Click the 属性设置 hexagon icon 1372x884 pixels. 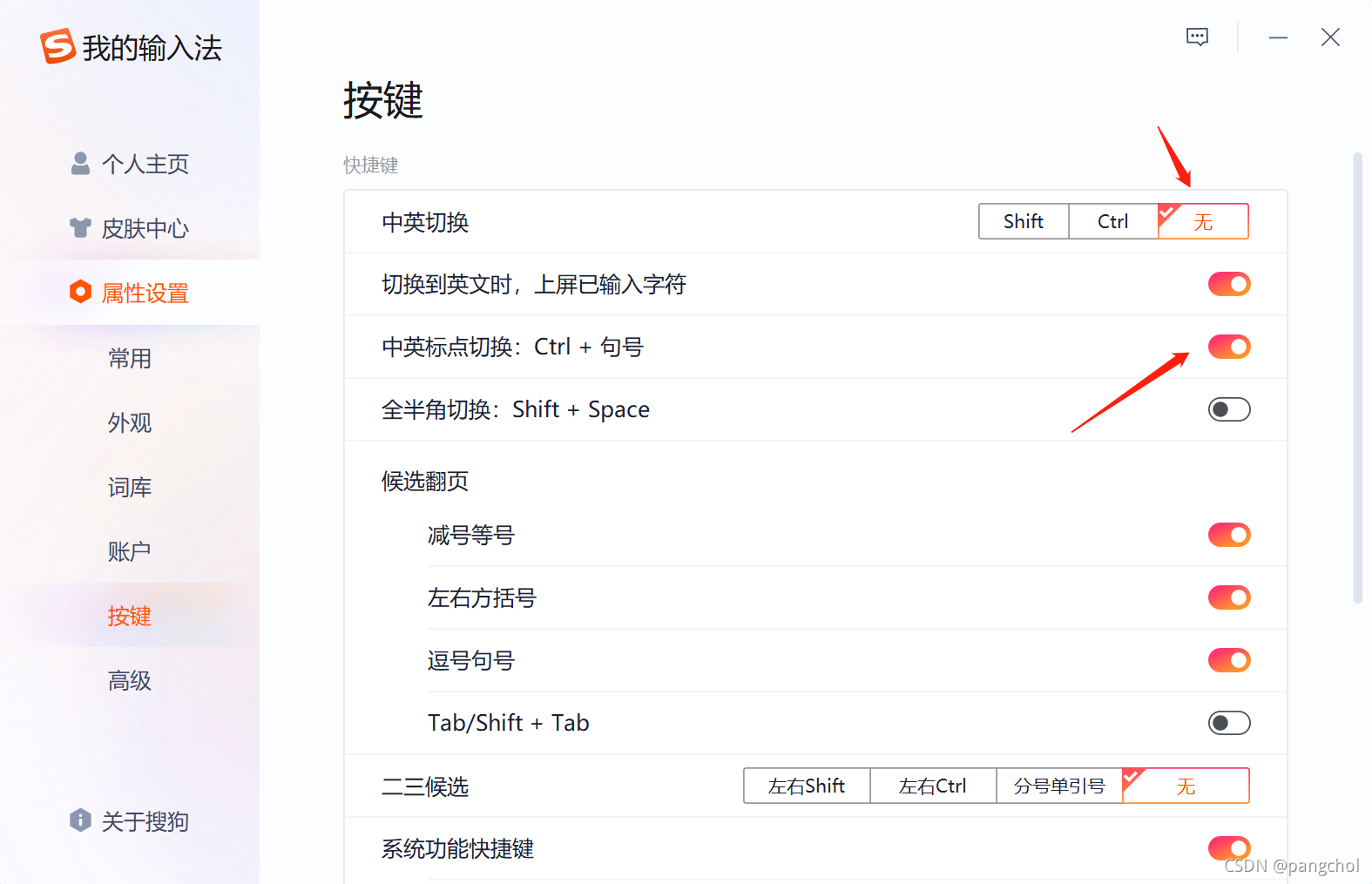[80, 292]
